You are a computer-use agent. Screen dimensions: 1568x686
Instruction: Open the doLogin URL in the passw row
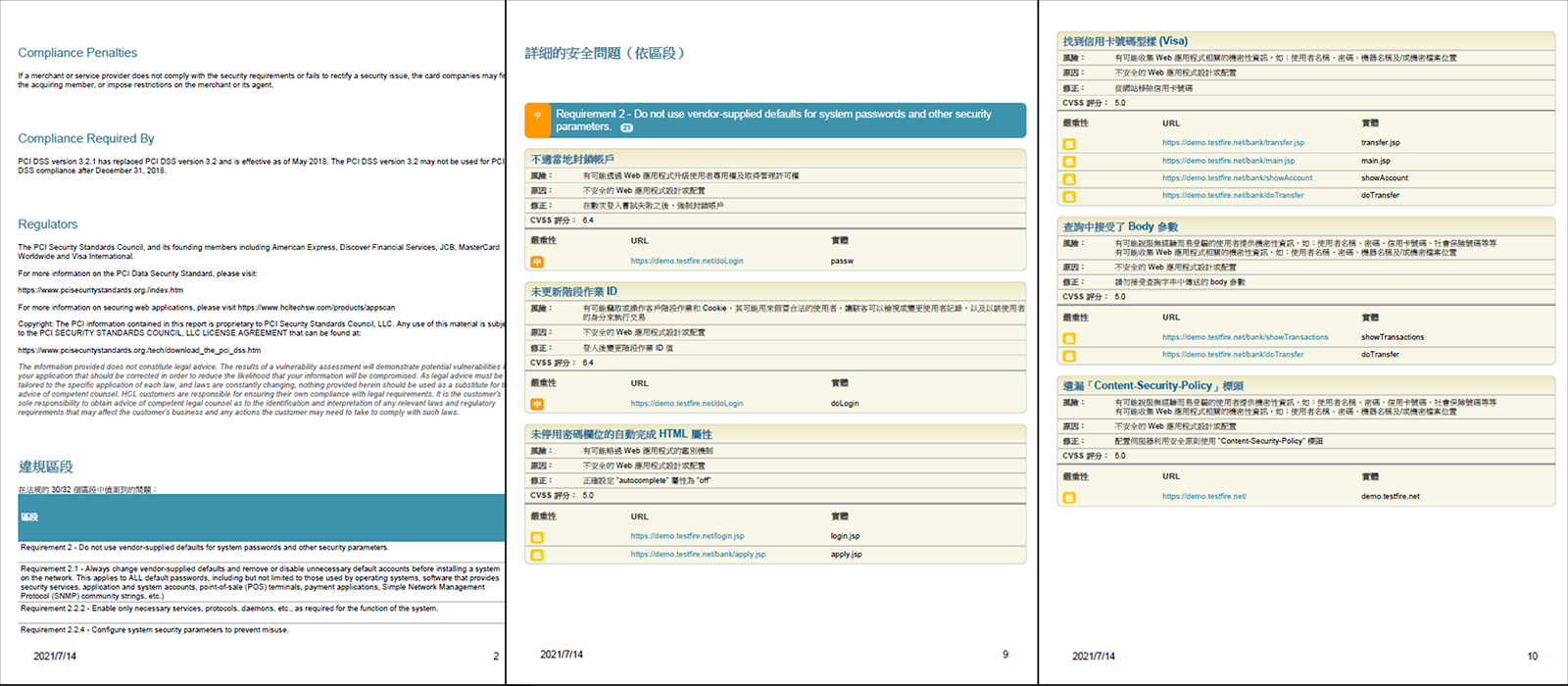(687, 261)
